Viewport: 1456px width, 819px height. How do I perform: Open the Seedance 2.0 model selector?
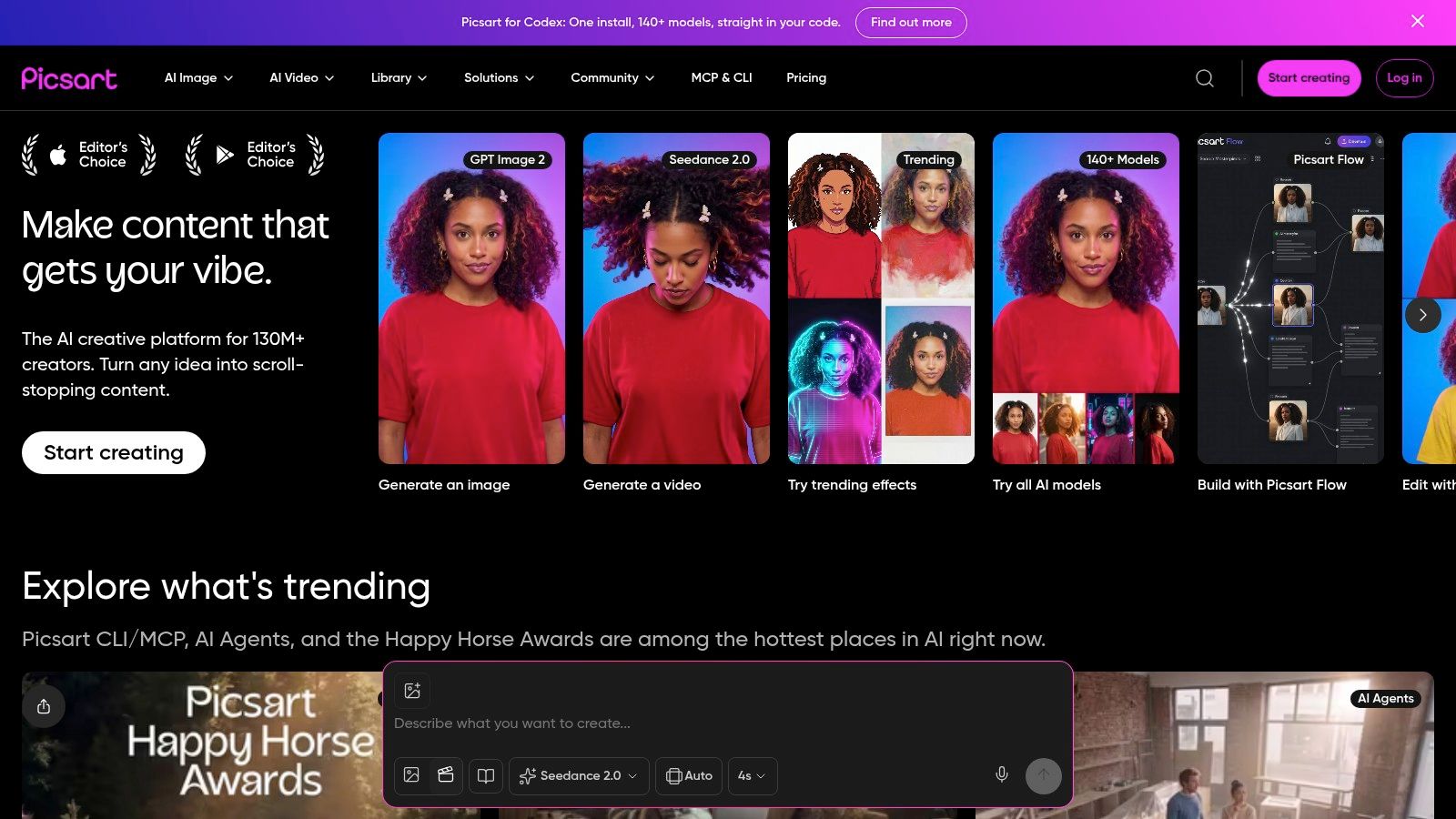point(579,776)
